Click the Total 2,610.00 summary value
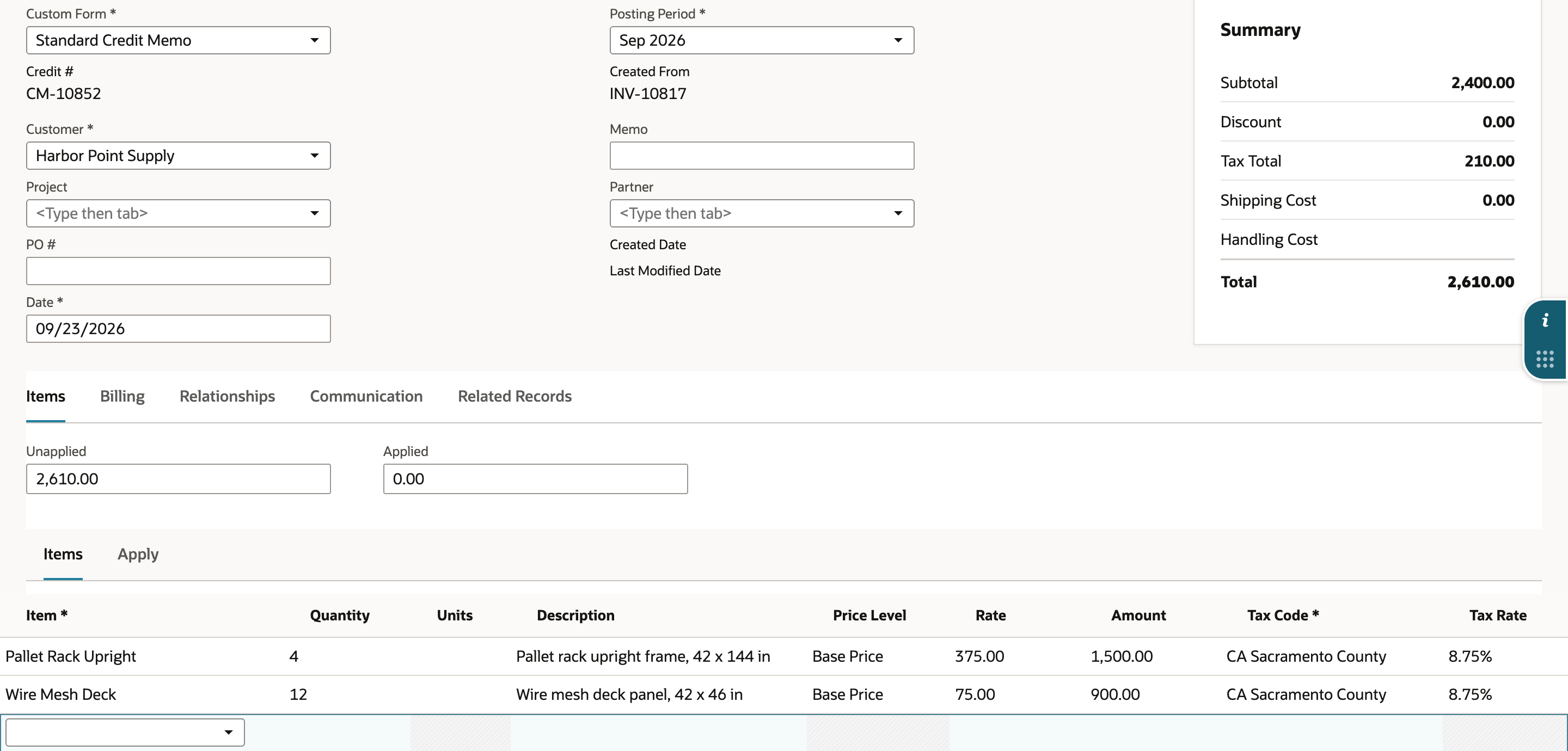 [x=1480, y=282]
